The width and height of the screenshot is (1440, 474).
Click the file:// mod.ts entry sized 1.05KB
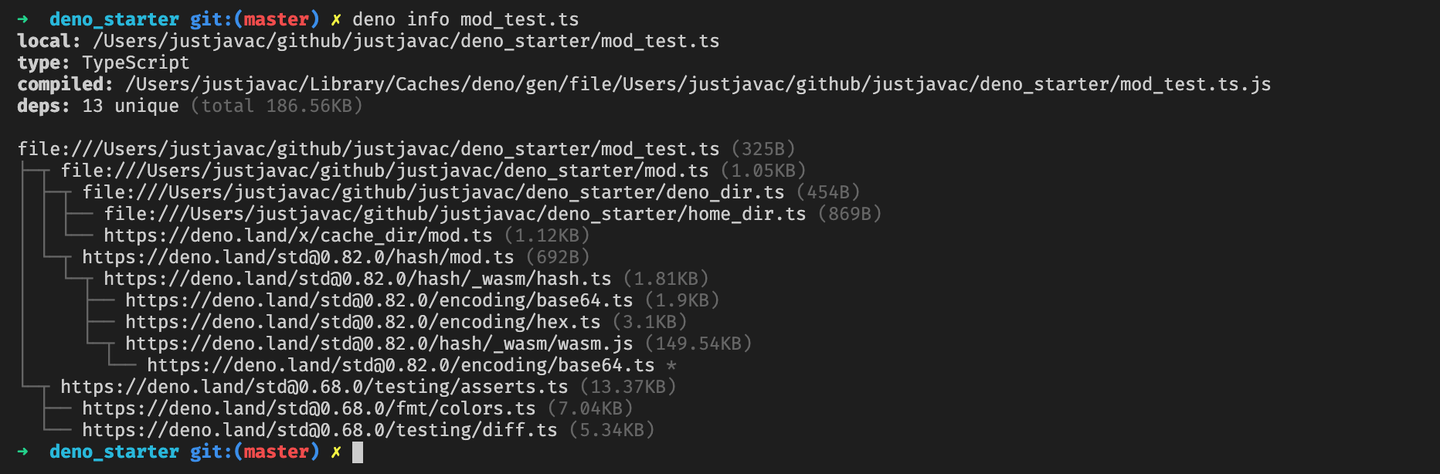tap(384, 171)
